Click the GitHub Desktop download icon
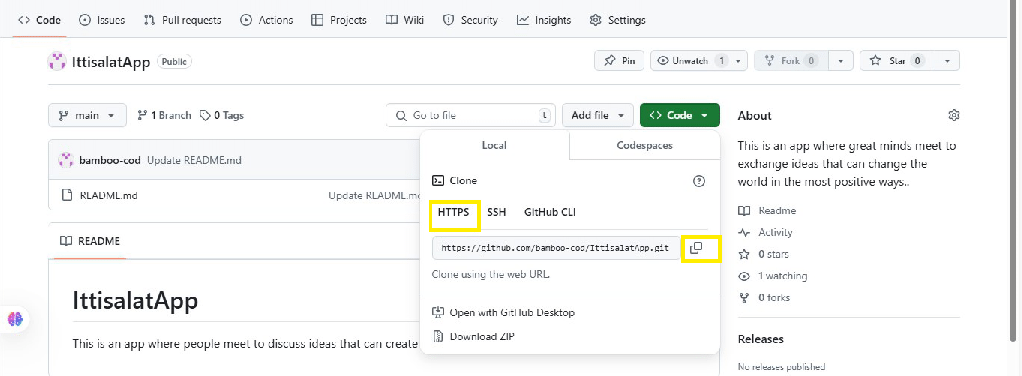This screenshot has height=376, width=1022. 439,313
